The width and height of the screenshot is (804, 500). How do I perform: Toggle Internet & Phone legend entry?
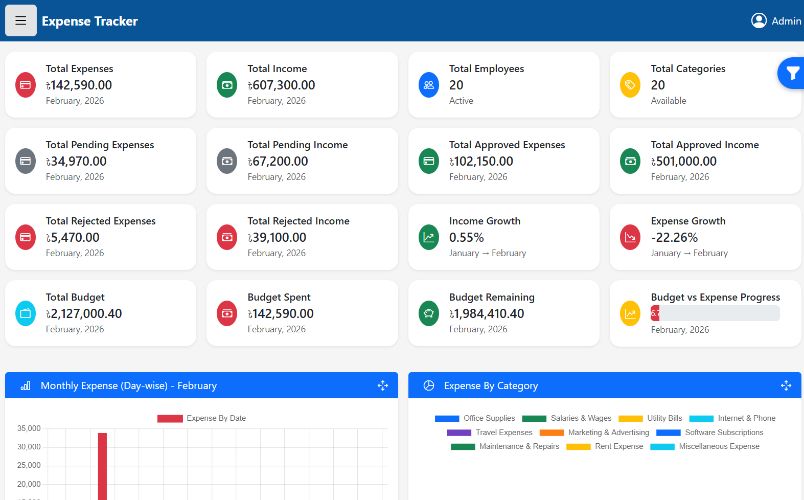(732, 418)
